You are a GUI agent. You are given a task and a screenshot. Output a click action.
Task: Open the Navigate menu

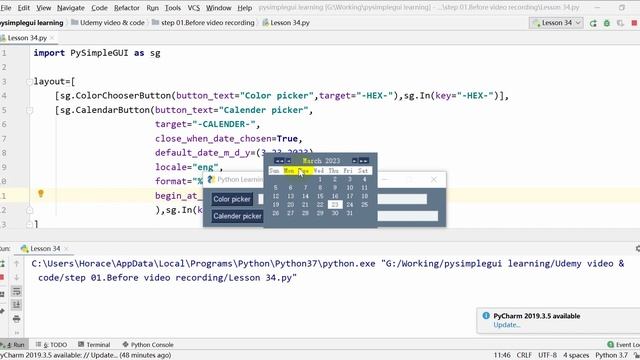point(71,8)
